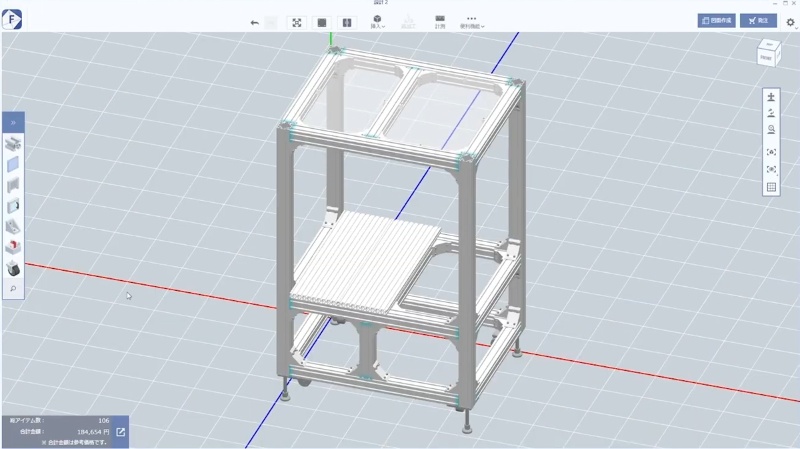Toggle the grid display button

point(771,187)
